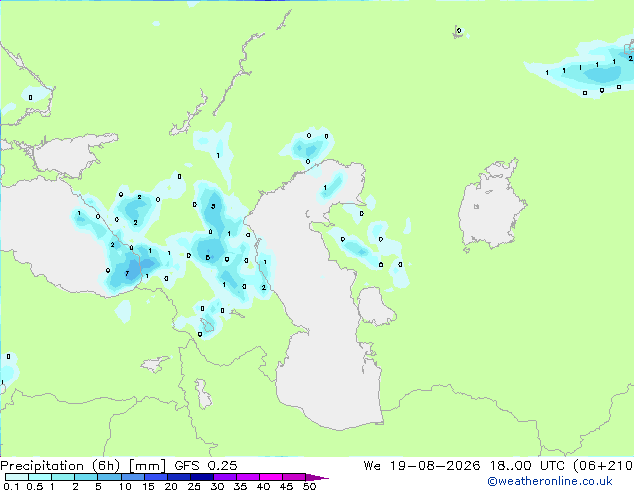Image resolution: width=634 pixels, height=490 pixels.
Task: Choose the 20–25 mm dark blue swatch
Action: pos(179,477)
